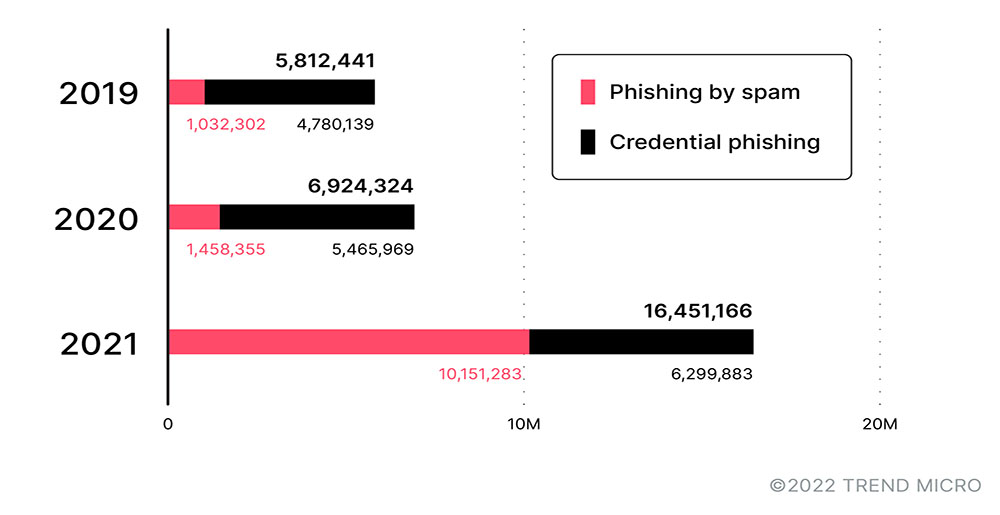Click the pink Phishing by spam legend swatch
The width and height of the screenshot is (1000, 515).
click(588, 93)
